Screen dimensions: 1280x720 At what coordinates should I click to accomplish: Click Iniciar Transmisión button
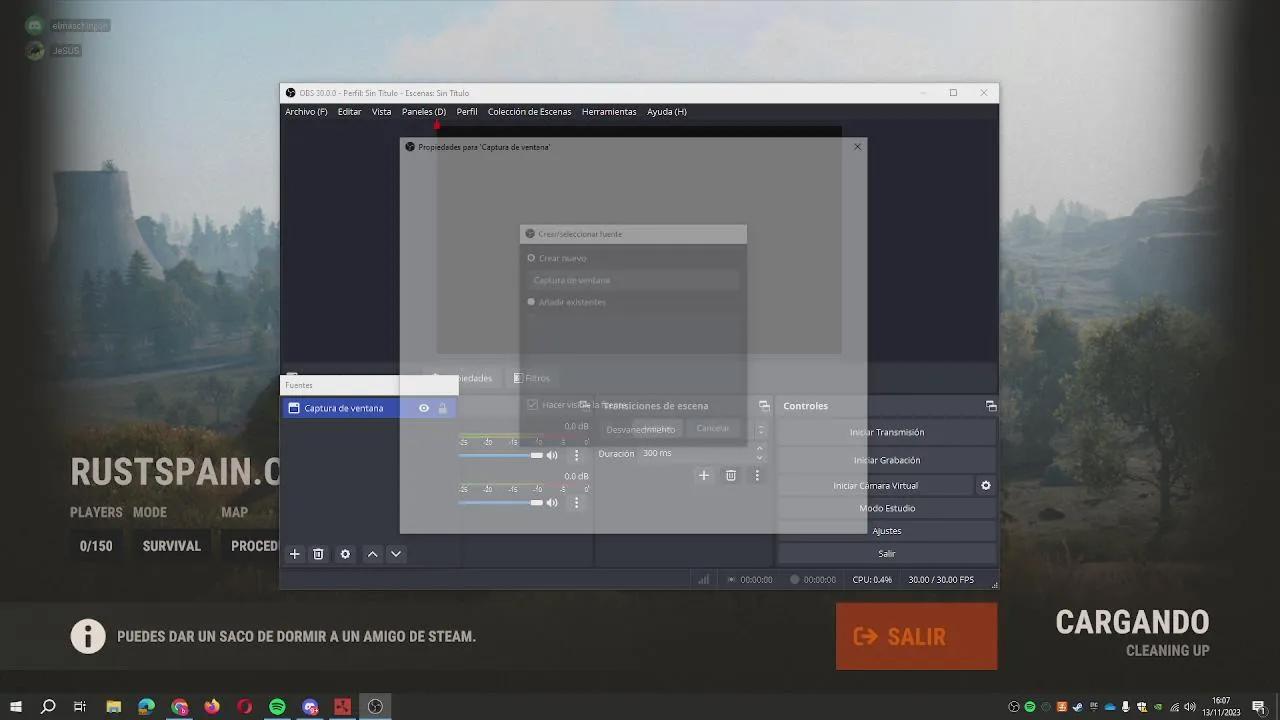(x=887, y=432)
